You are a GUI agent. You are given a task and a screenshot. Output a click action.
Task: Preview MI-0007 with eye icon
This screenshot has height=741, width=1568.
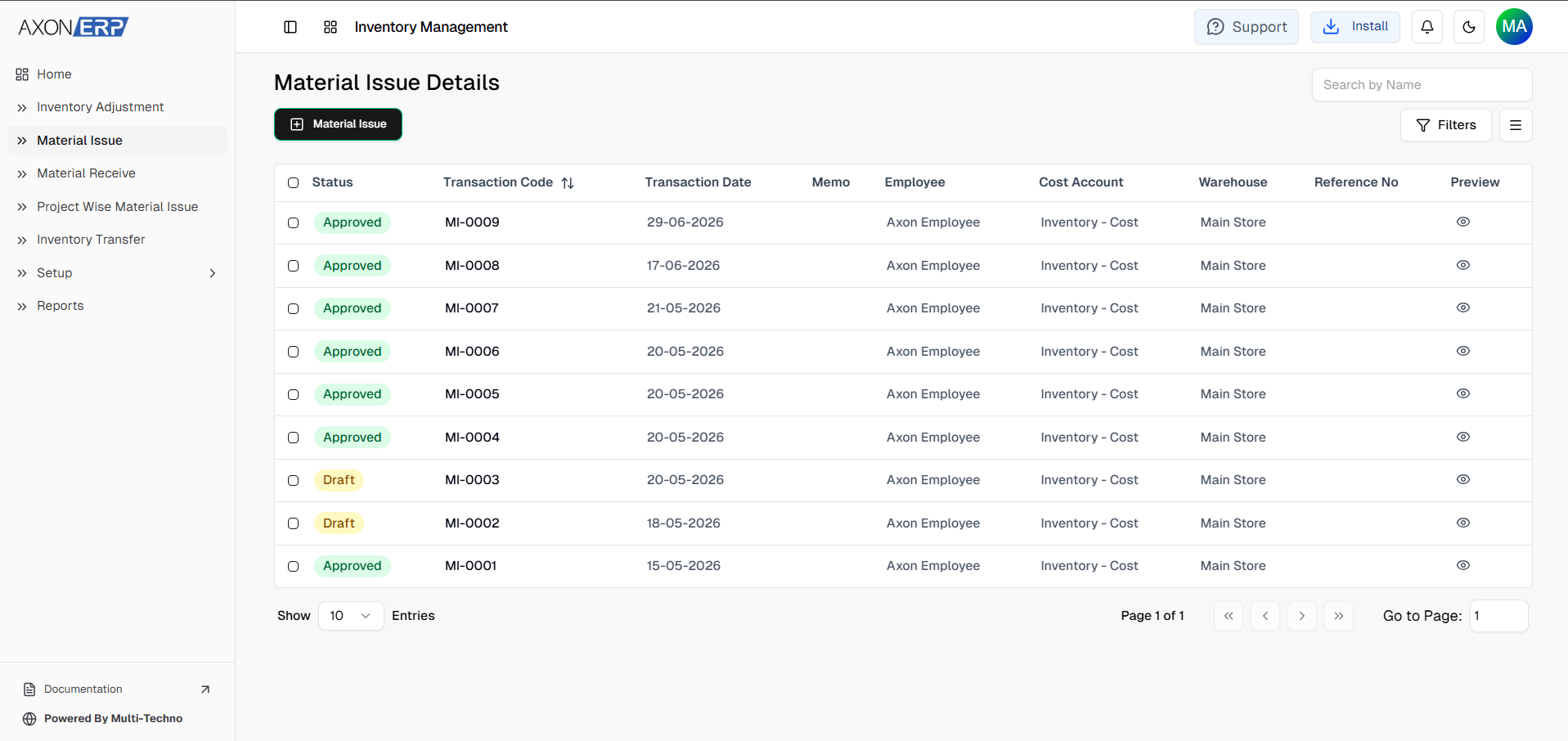click(1463, 308)
